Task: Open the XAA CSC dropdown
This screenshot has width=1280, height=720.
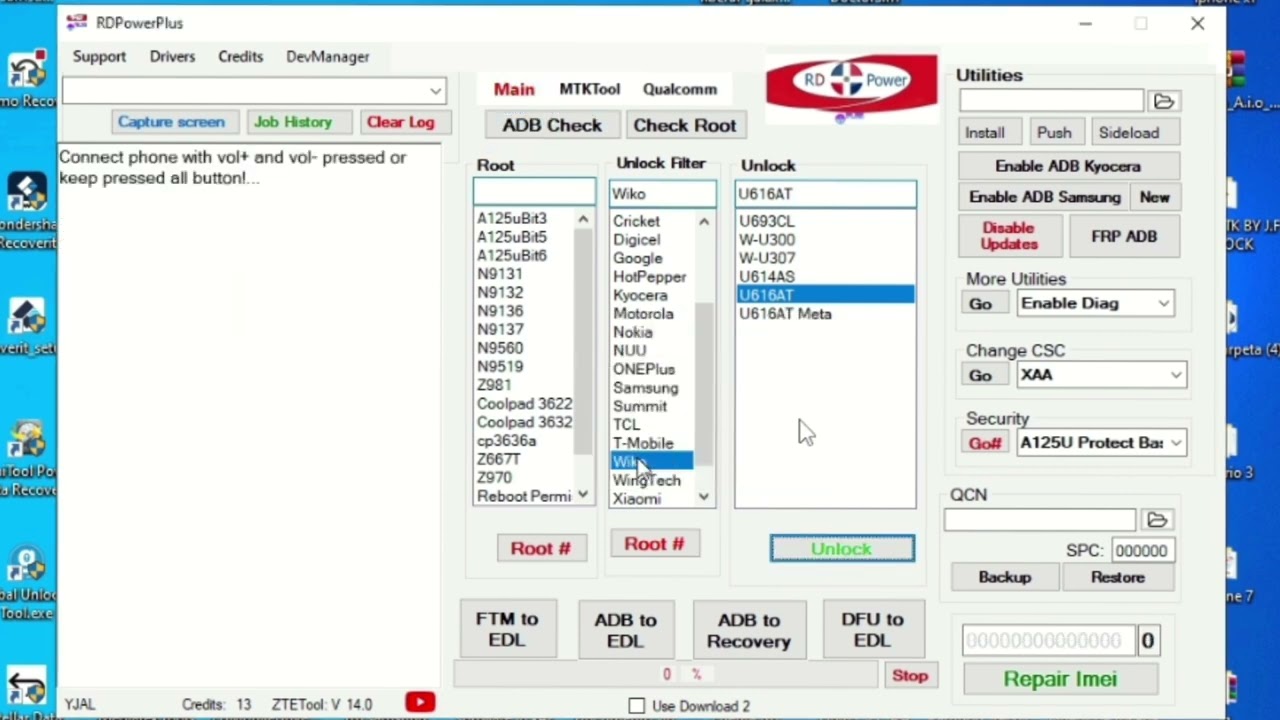Action: tap(1176, 375)
